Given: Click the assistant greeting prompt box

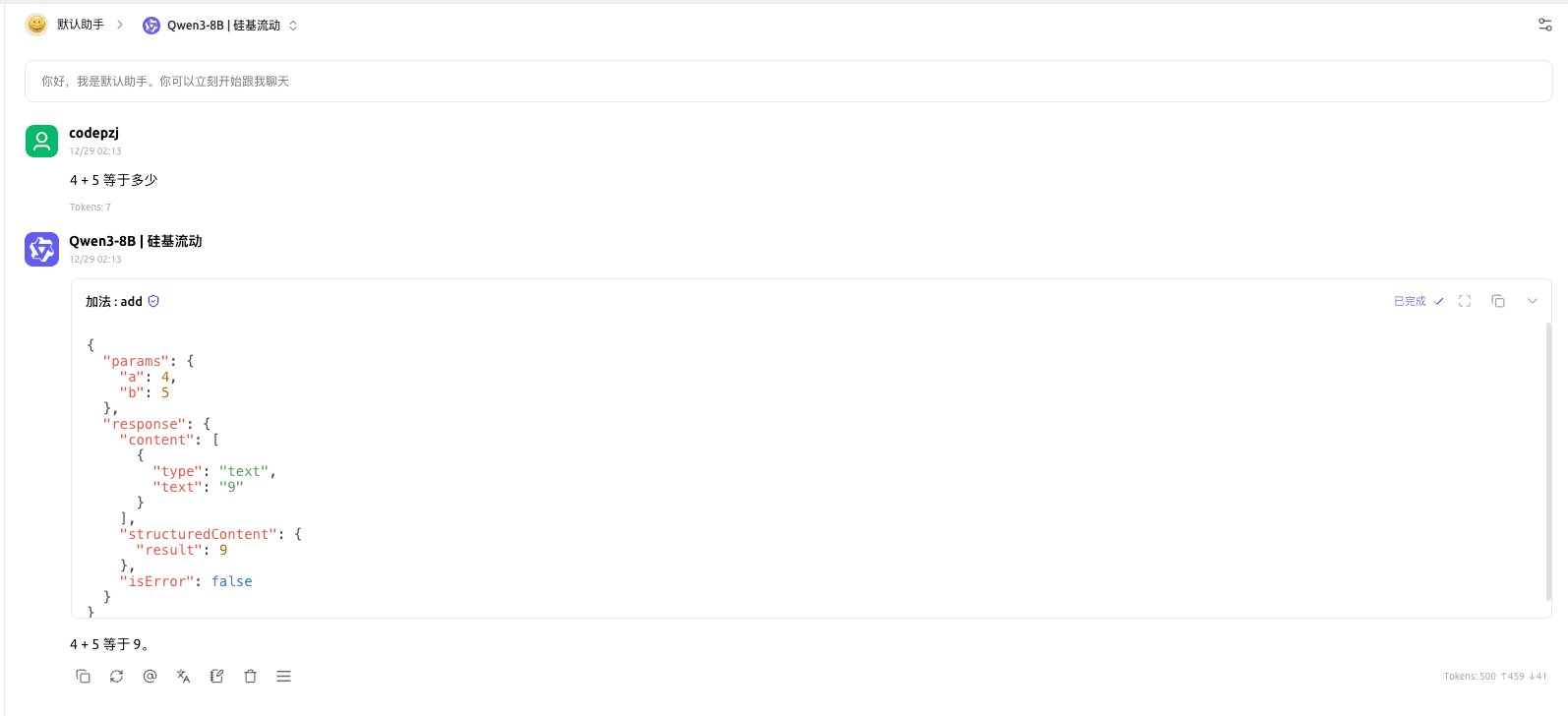Looking at the screenshot, I should coord(788,82).
